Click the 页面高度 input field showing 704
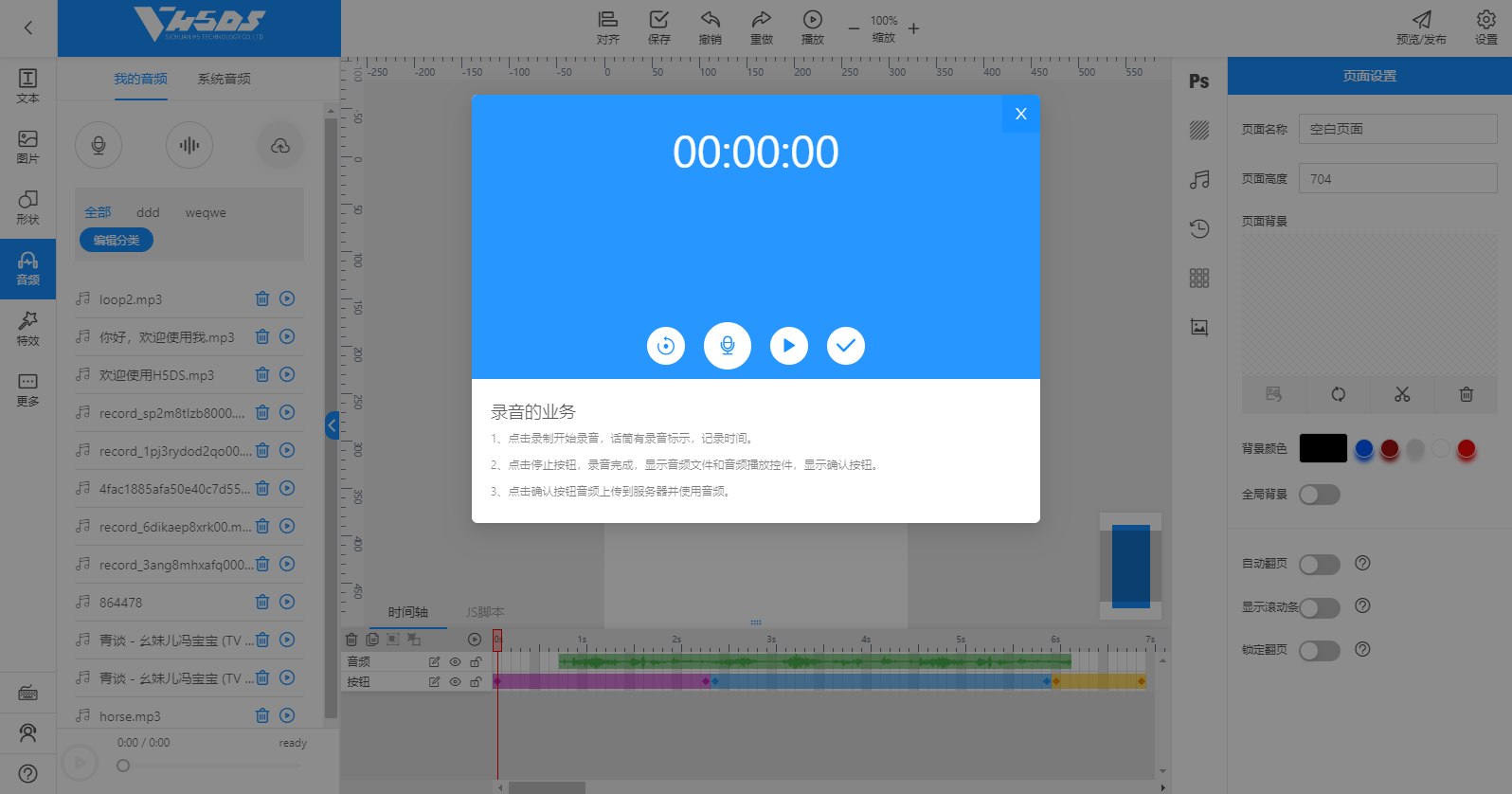The height and width of the screenshot is (794, 1512). pos(1397,178)
